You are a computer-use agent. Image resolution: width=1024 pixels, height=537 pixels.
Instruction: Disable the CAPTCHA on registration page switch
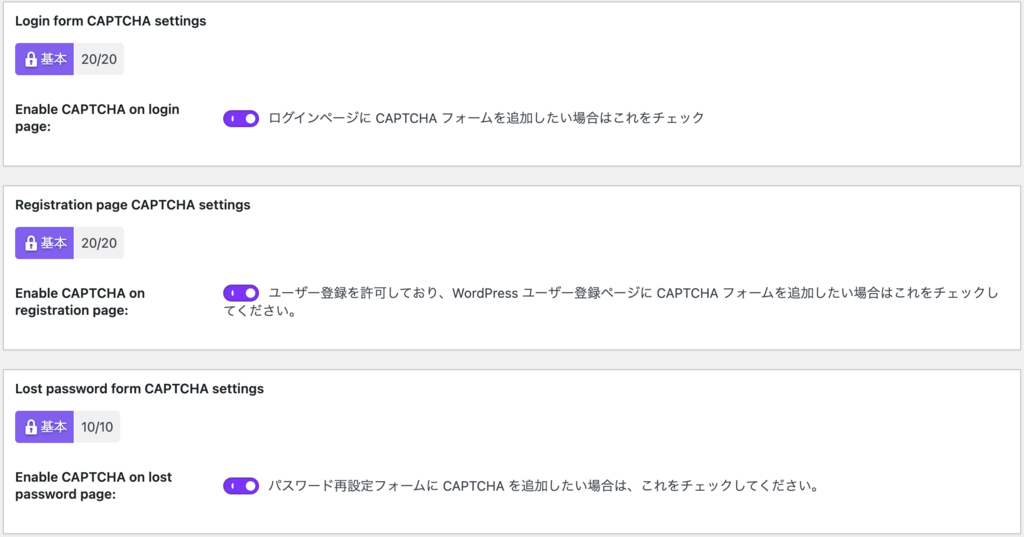241,293
